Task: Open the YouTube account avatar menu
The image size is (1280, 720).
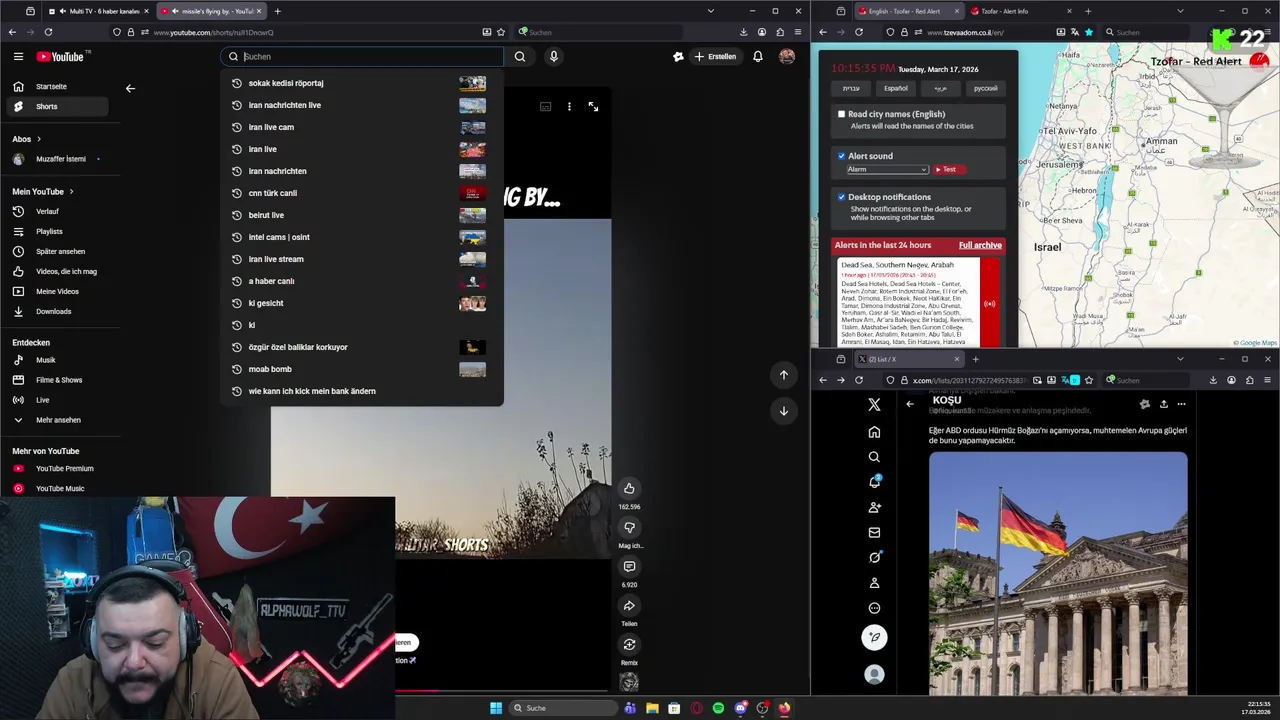Action: click(787, 57)
